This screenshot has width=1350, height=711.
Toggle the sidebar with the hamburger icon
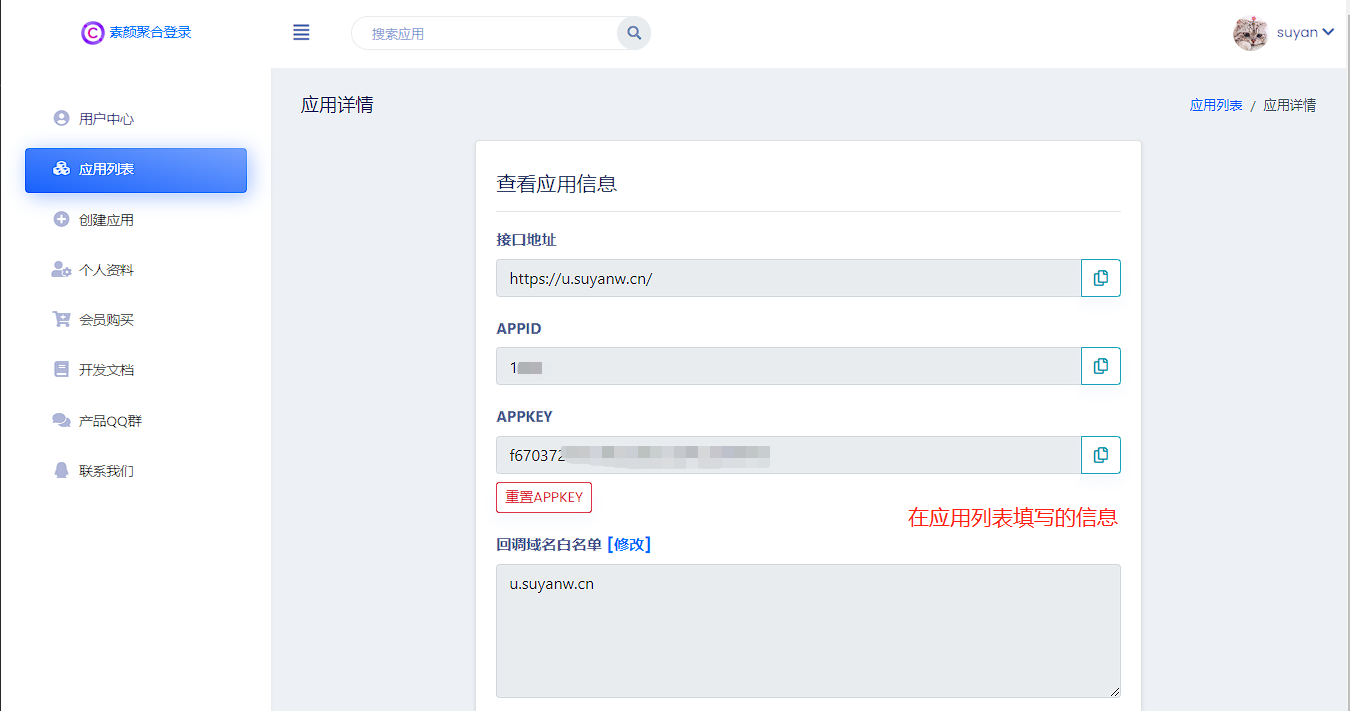coord(301,32)
